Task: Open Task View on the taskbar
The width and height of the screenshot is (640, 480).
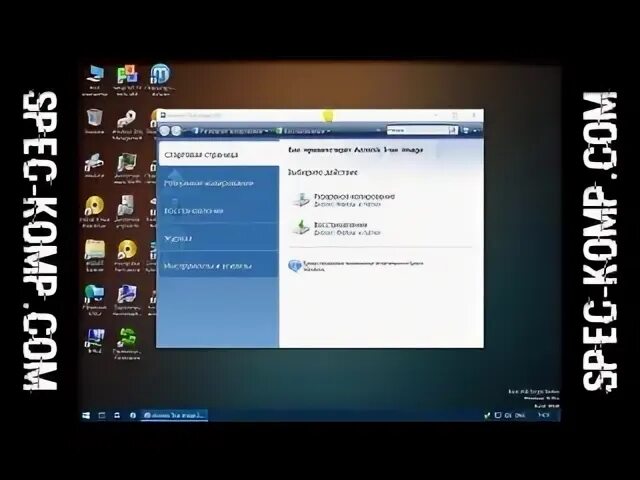Action: pos(102,415)
